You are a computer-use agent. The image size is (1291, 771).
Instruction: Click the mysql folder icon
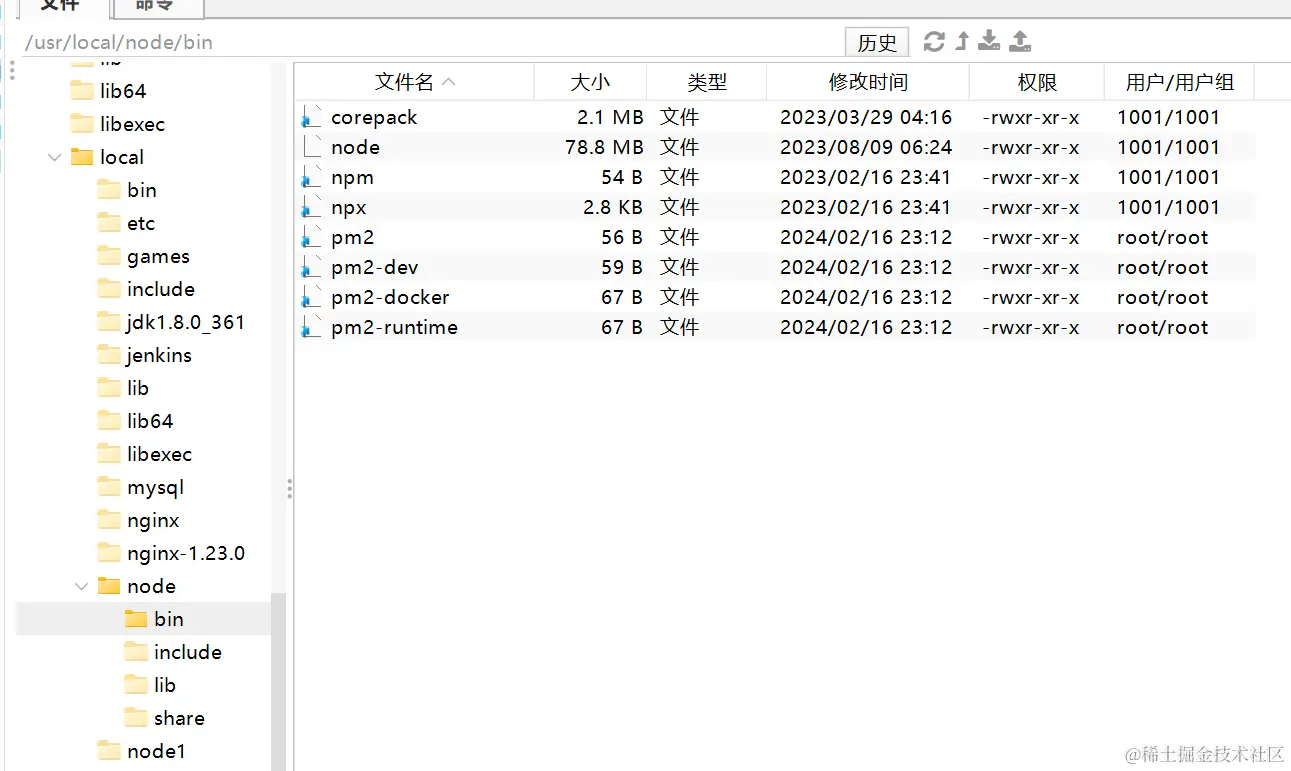[x=109, y=487]
